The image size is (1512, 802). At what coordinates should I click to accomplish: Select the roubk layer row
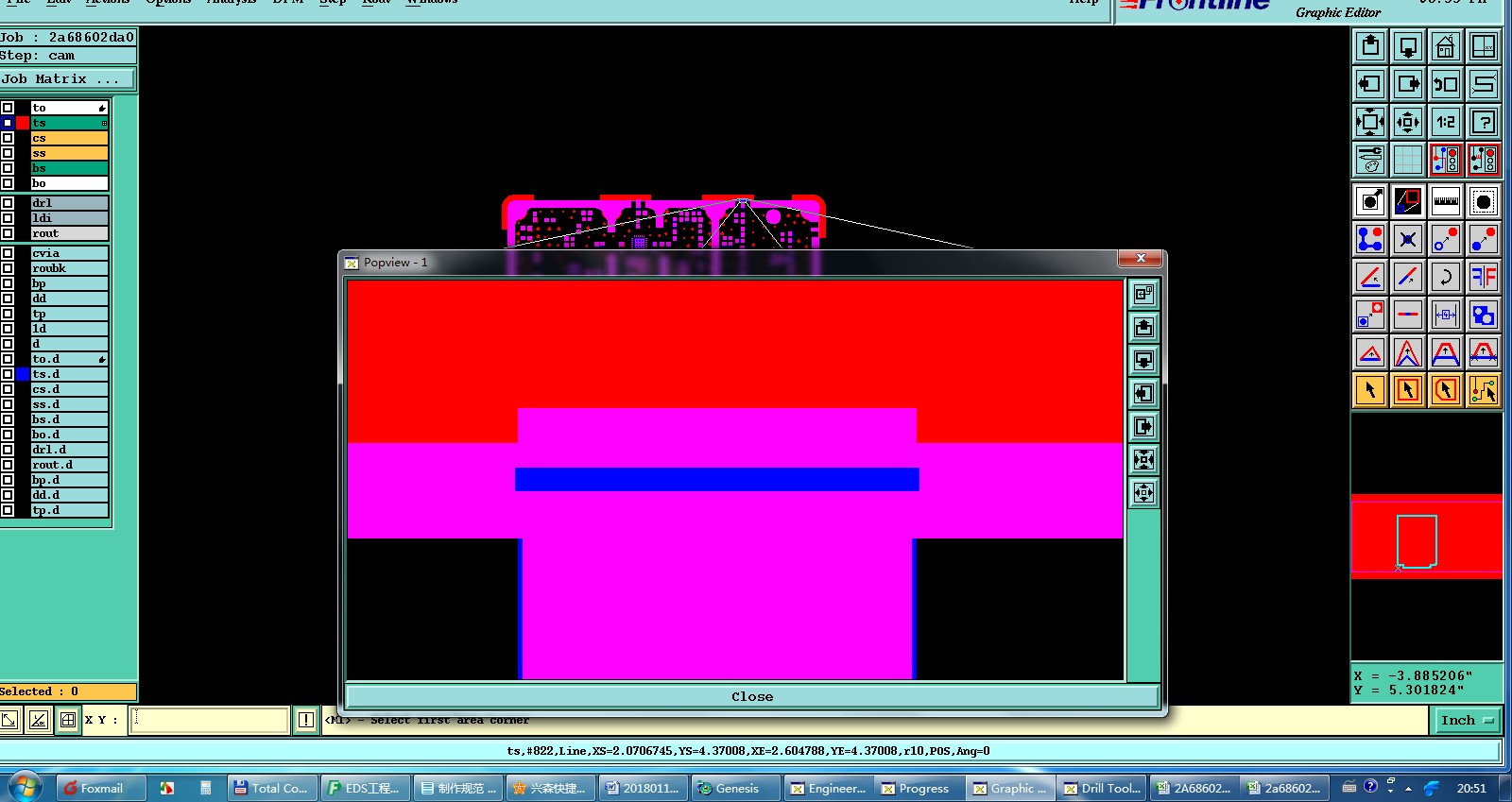tap(70, 268)
